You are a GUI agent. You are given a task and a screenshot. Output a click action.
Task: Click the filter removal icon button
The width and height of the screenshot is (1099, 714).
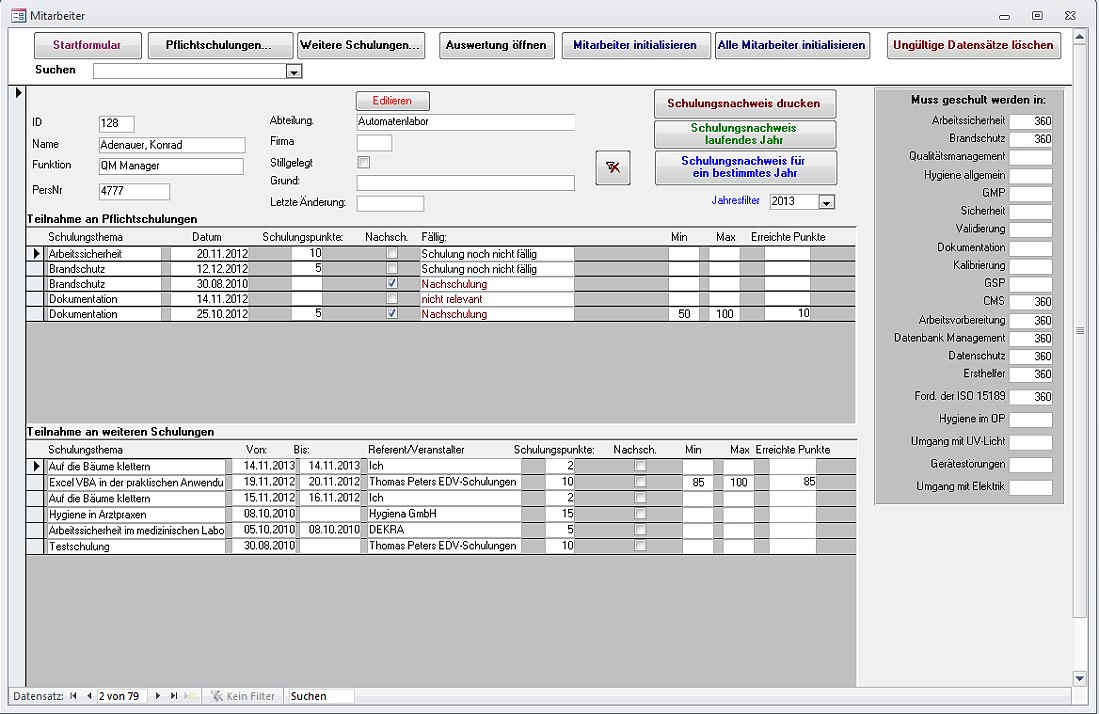(613, 168)
